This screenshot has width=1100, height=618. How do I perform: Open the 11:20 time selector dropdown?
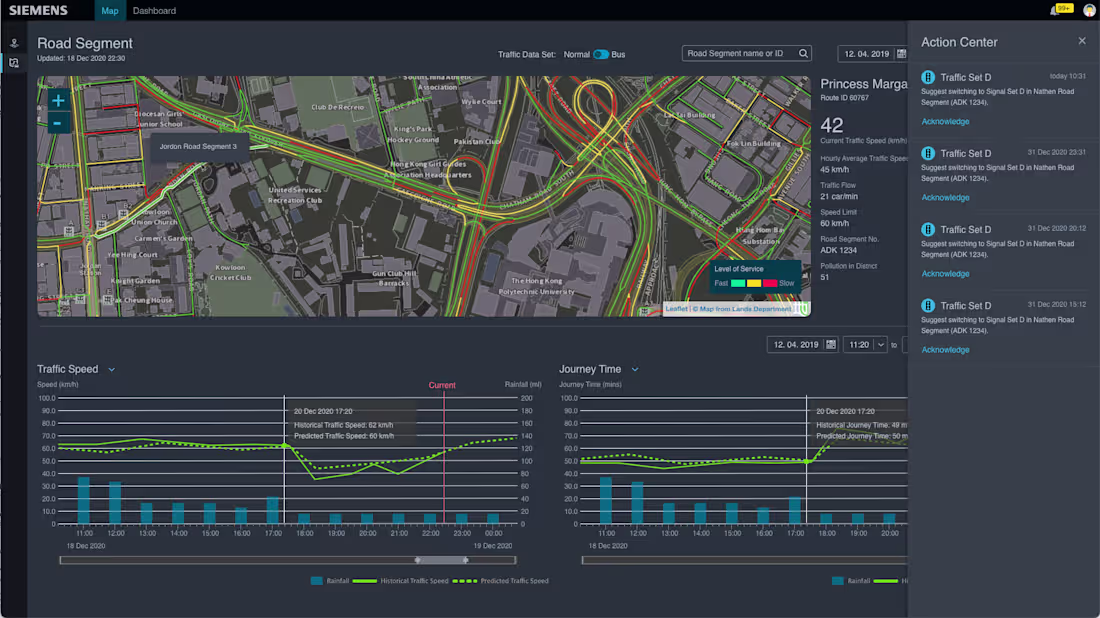click(880, 344)
